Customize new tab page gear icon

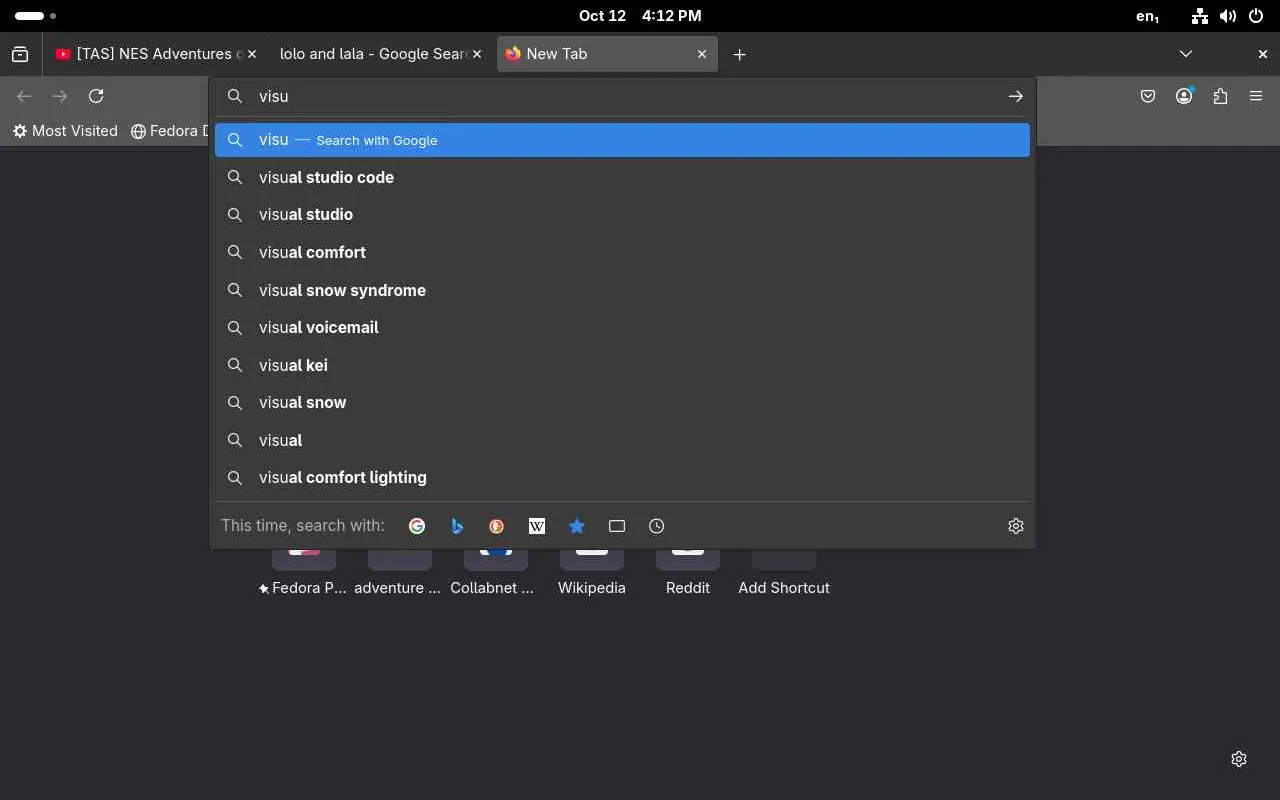coord(1239,759)
